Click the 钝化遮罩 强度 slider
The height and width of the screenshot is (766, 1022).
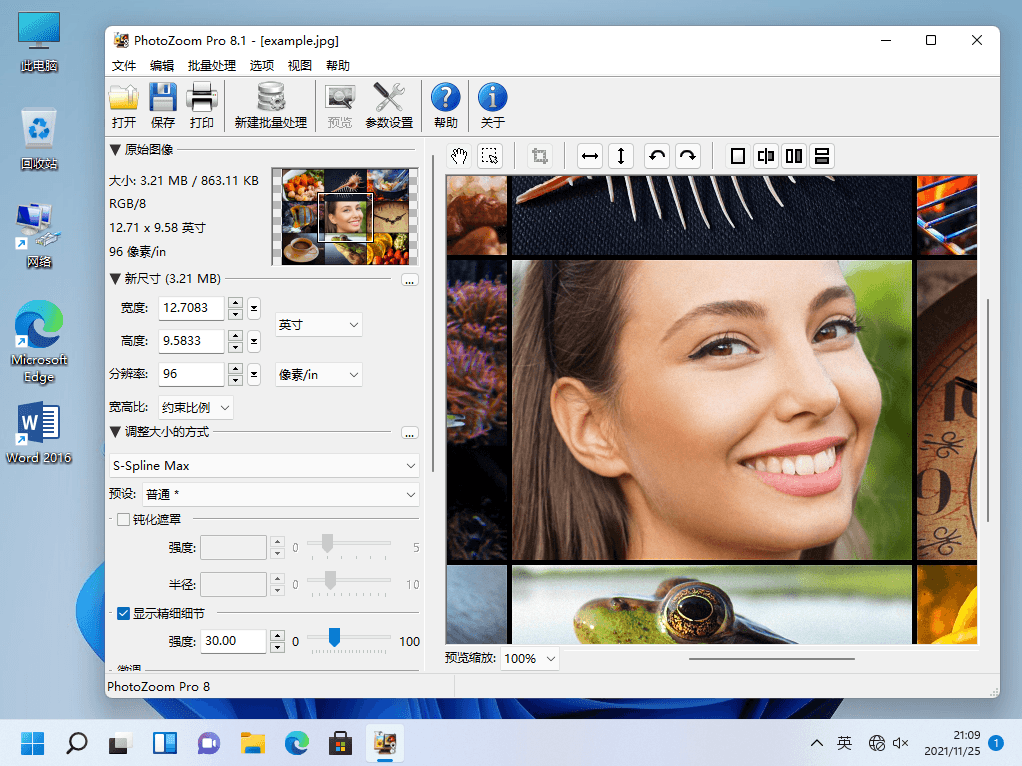pos(349,543)
